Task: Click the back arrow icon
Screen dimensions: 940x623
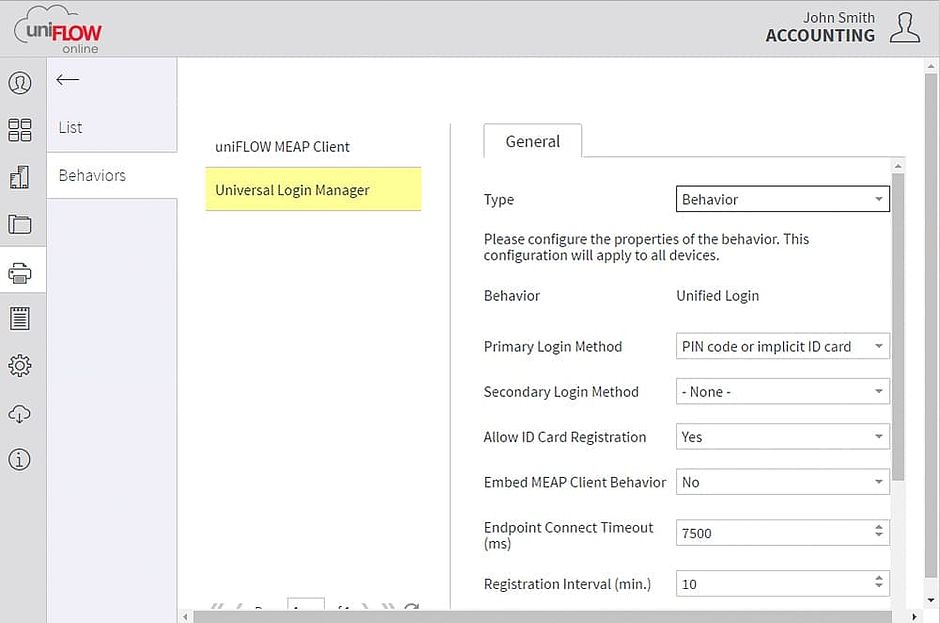Action: [x=67, y=79]
